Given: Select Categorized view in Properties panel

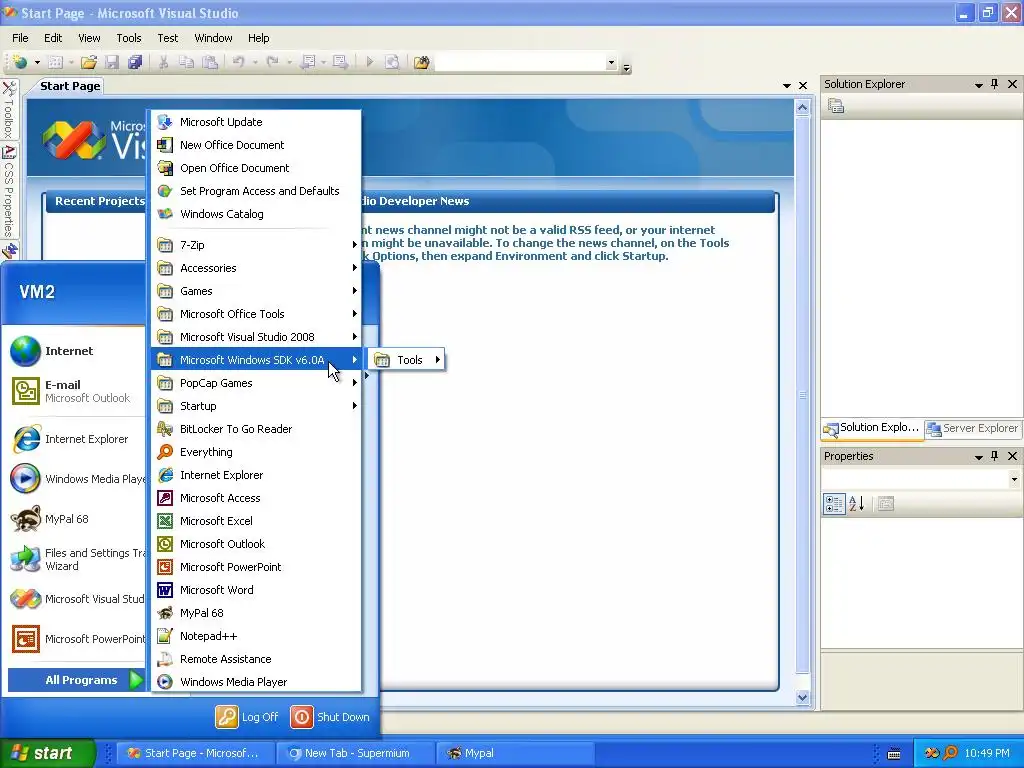Looking at the screenshot, I should coord(834,504).
